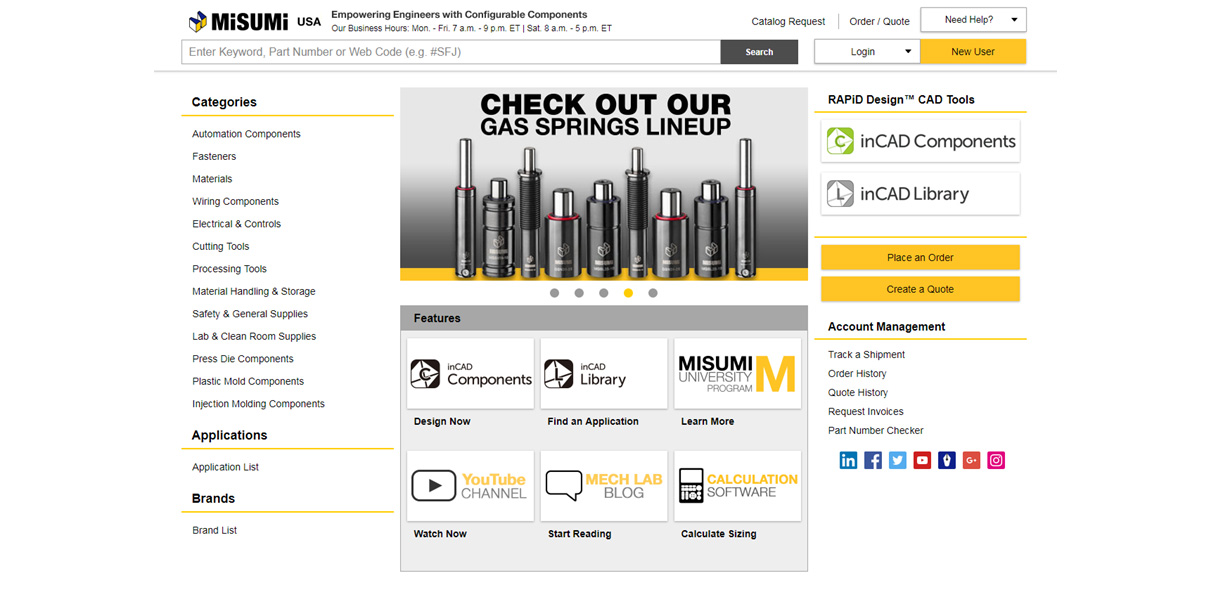Select Material Handling & Storage category
Viewport: 1212px width, 604px height.
254,291
